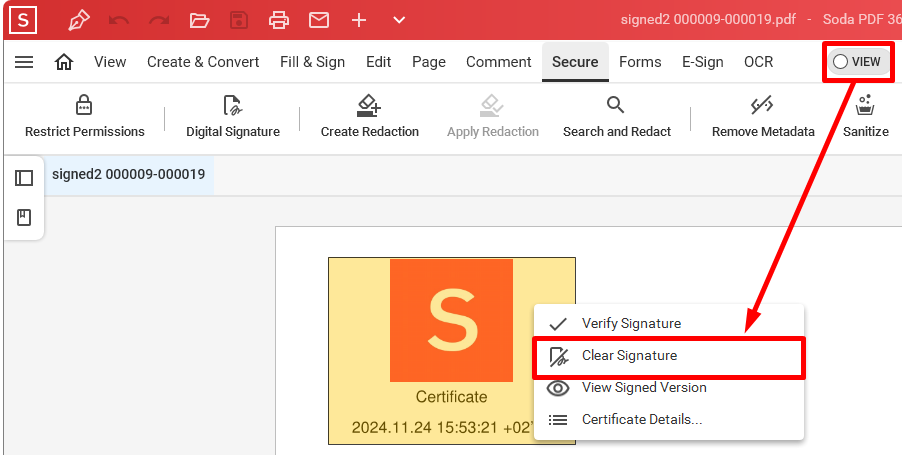Print the document using printer icon

[x=279, y=21]
